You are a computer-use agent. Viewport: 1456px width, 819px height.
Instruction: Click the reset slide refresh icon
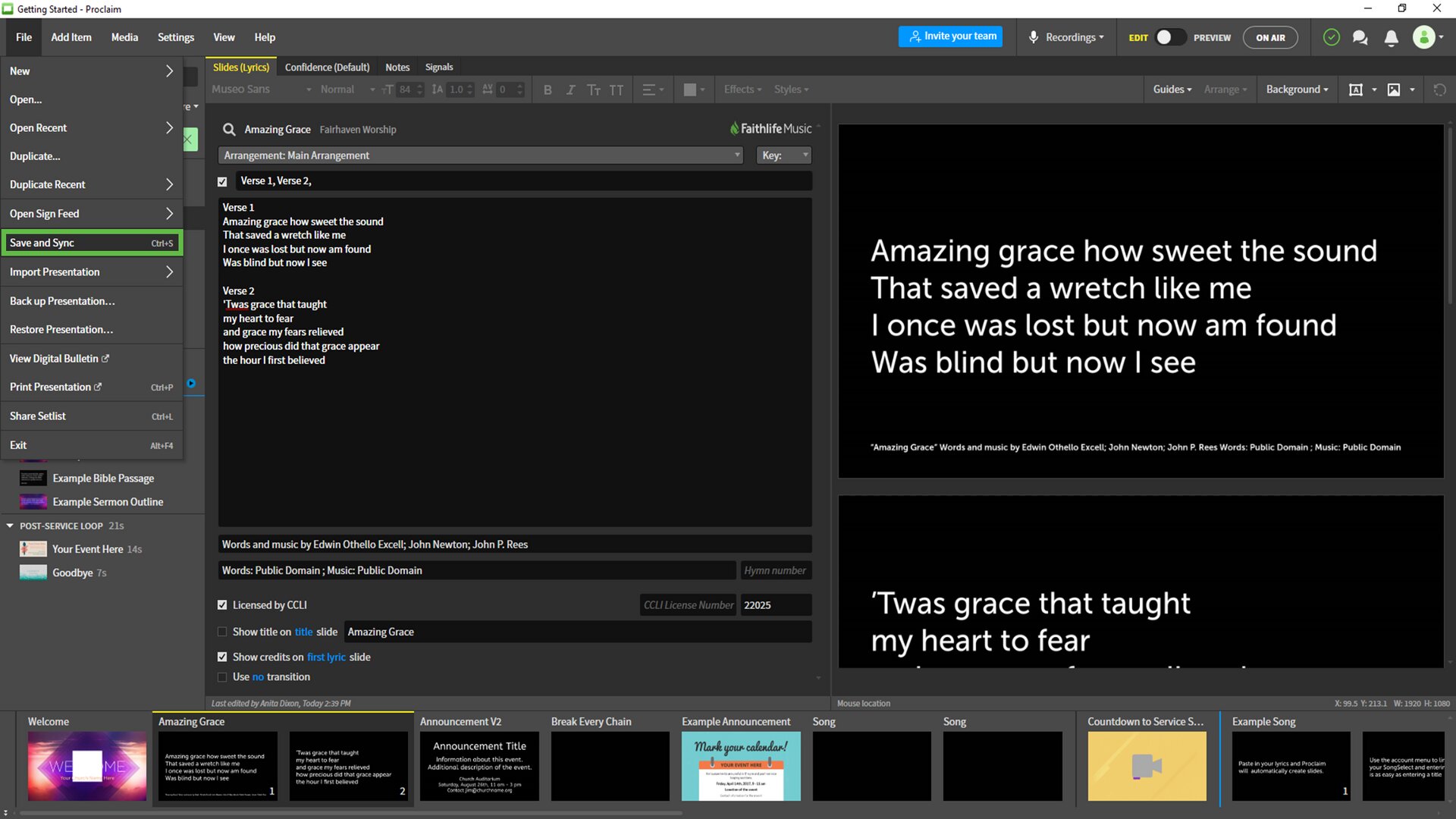tap(1439, 89)
